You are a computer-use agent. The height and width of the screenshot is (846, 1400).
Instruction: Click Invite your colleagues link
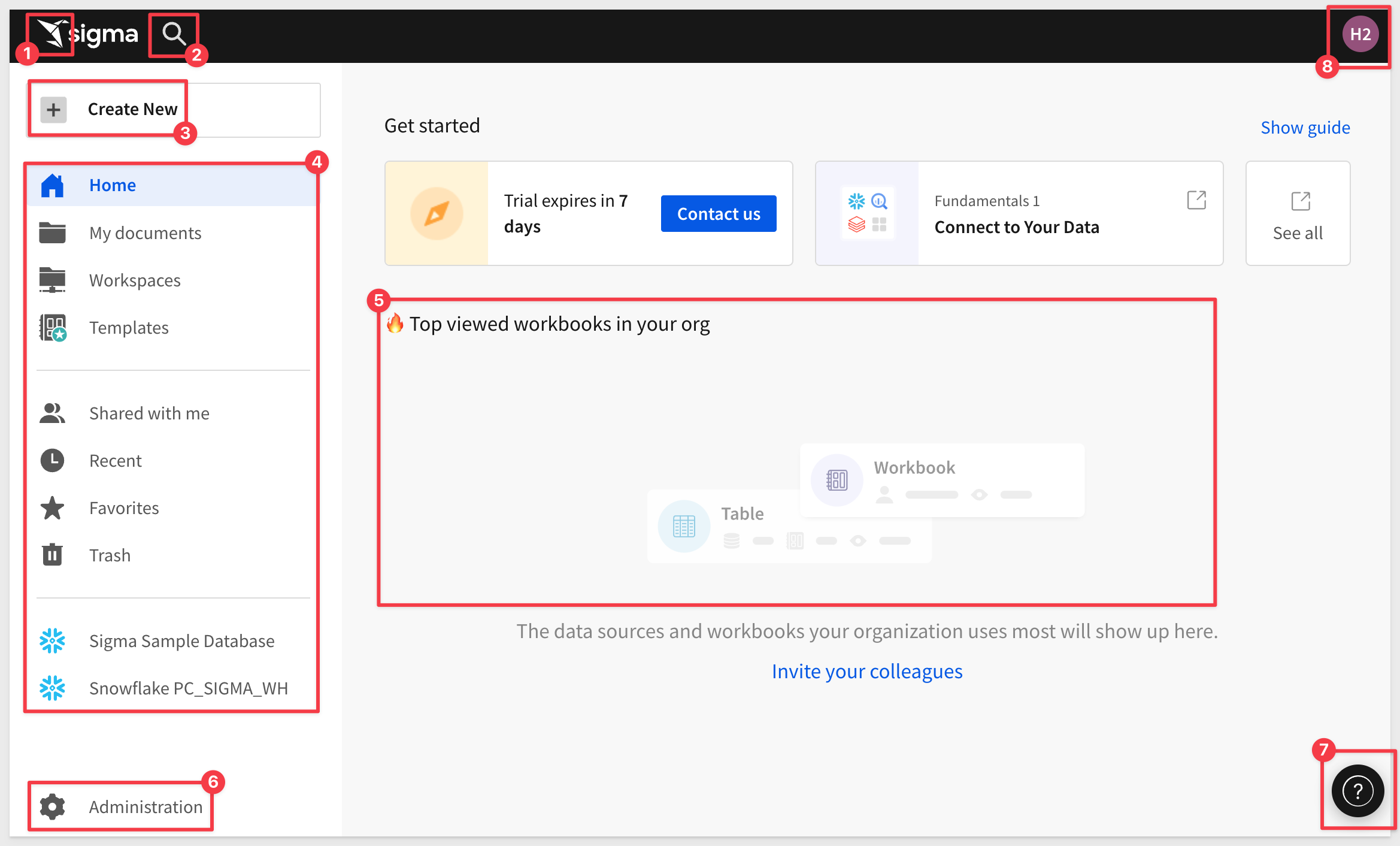[x=866, y=671]
